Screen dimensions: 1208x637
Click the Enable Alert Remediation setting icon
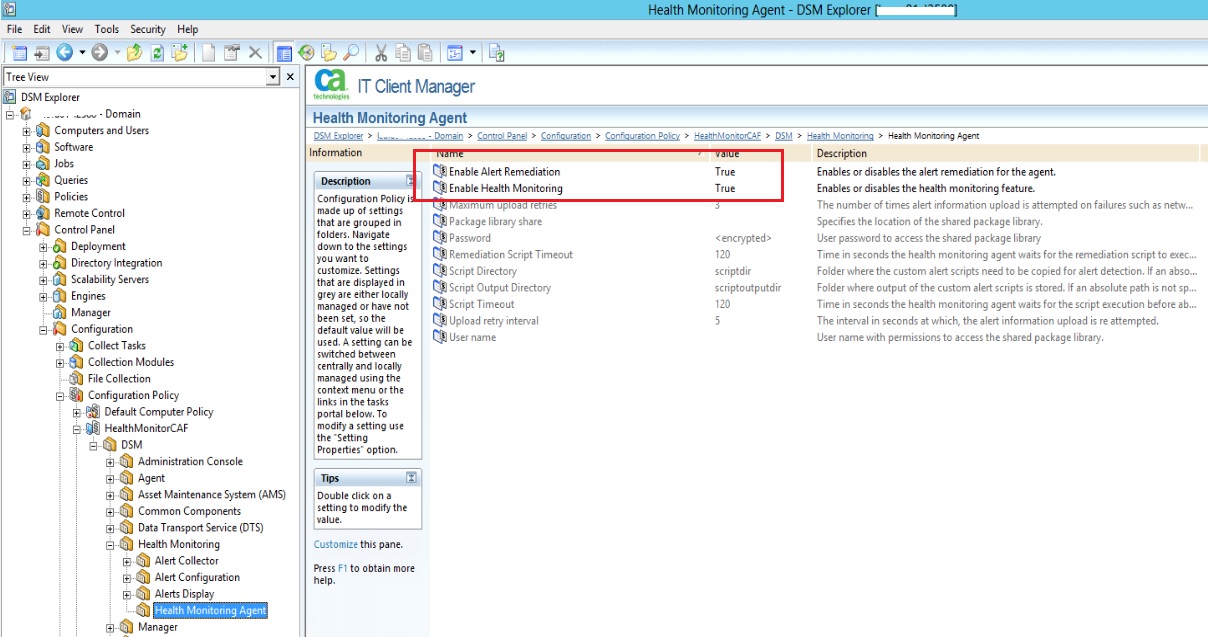[440, 172]
